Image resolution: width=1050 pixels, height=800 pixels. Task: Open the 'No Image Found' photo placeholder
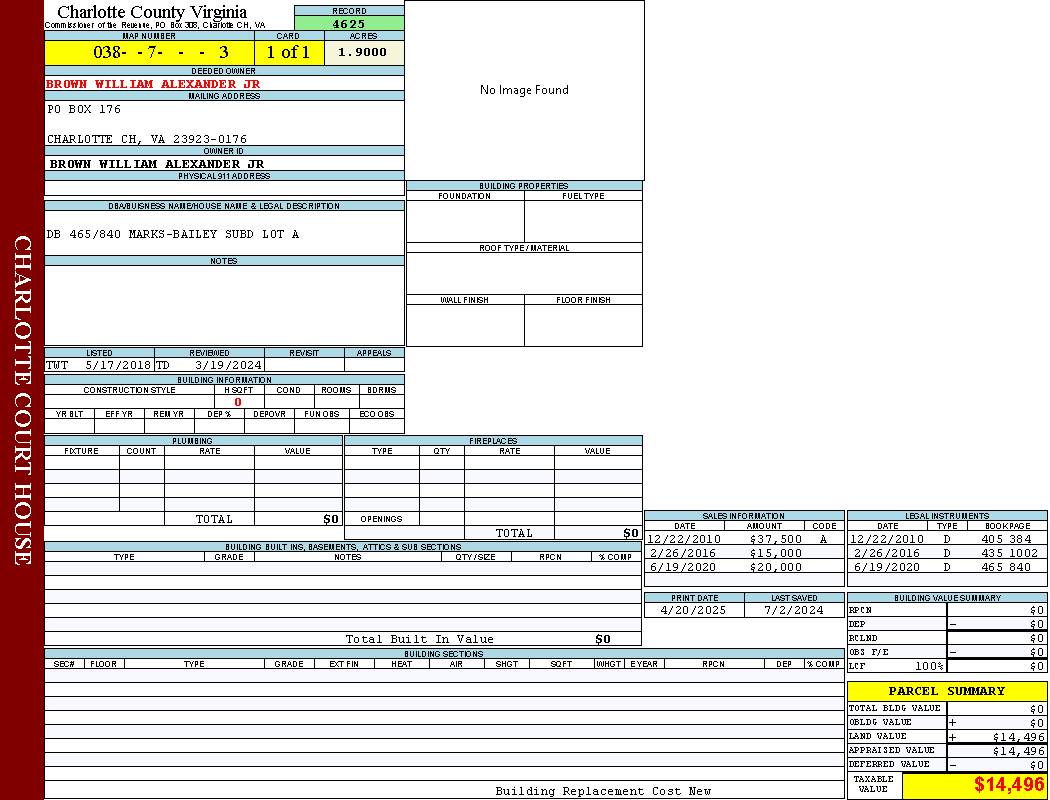(524, 90)
